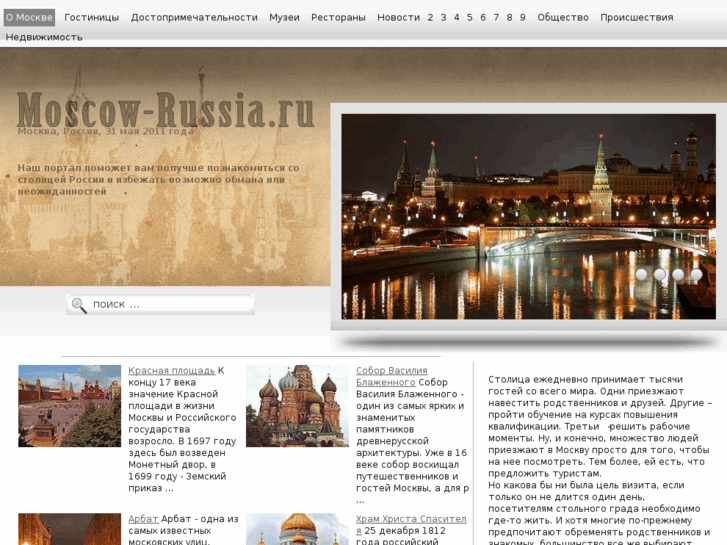Open the Происшествия news section
Viewport: 727px width, 545px height.
636,17
